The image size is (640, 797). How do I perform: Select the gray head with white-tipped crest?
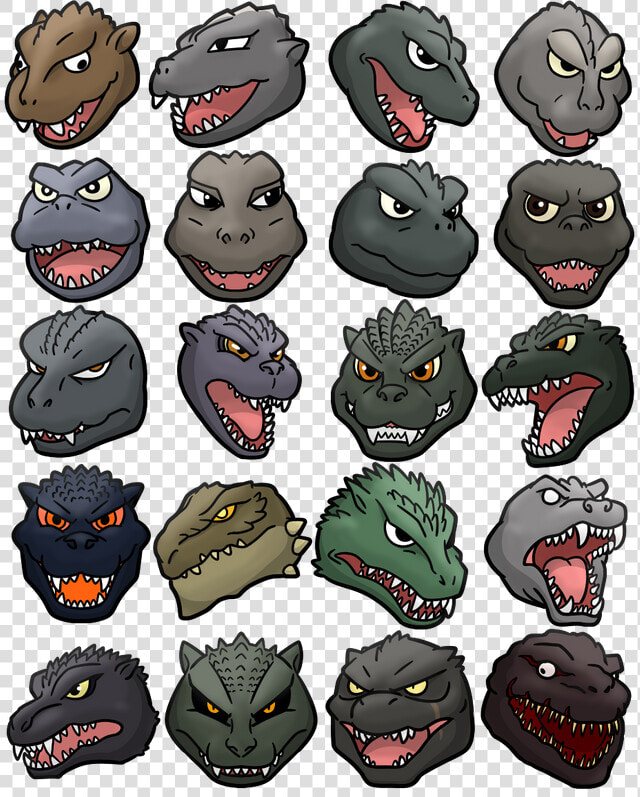tap(229, 75)
